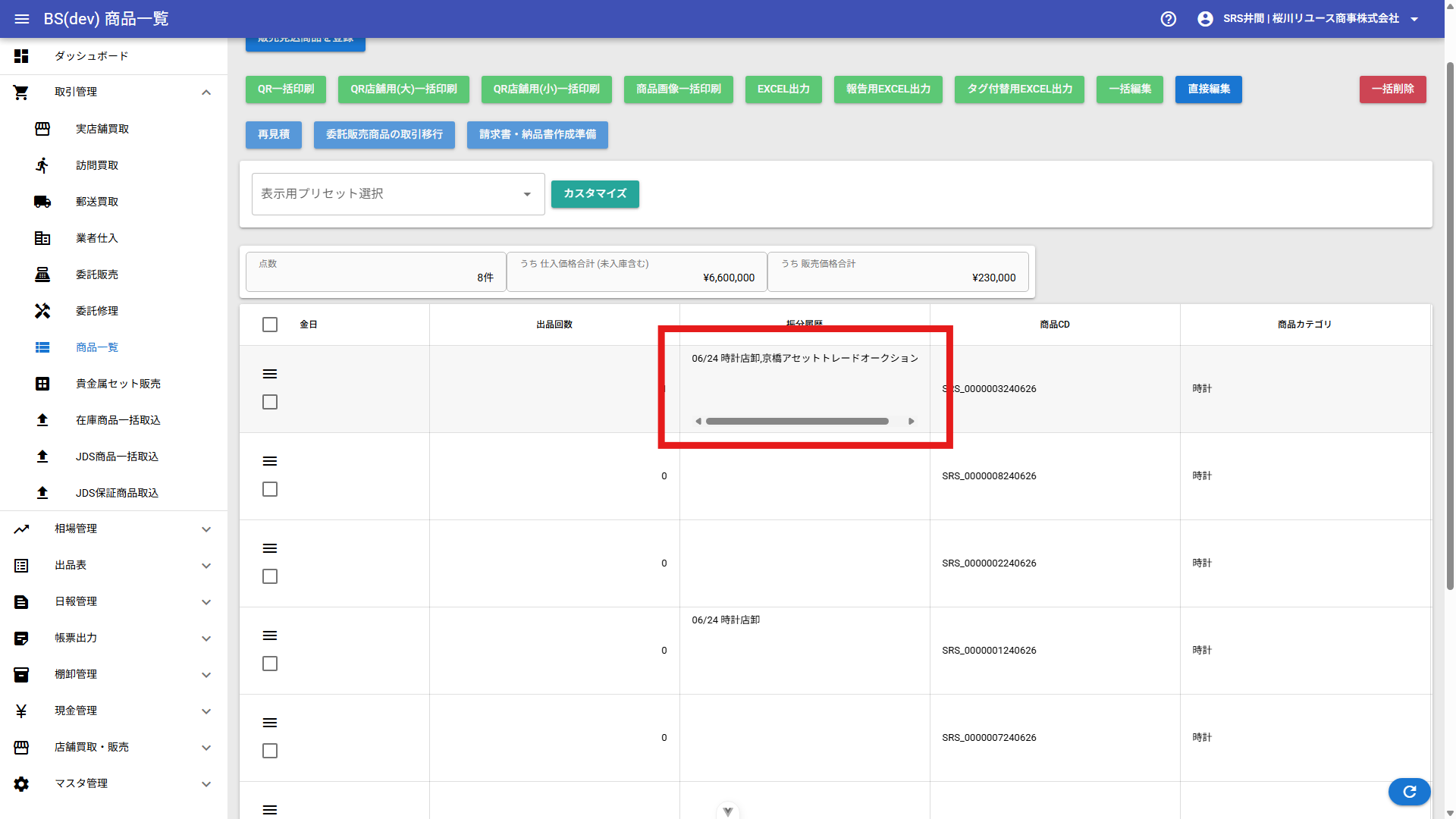Click the 出品回数 column header
This screenshot has height=819, width=1456.
(x=554, y=325)
